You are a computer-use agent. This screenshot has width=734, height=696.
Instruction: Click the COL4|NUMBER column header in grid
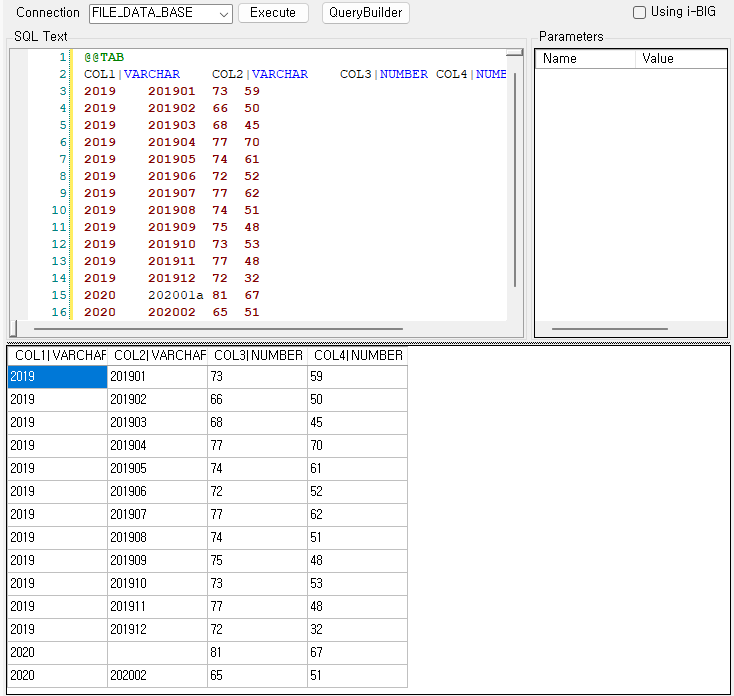357,356
